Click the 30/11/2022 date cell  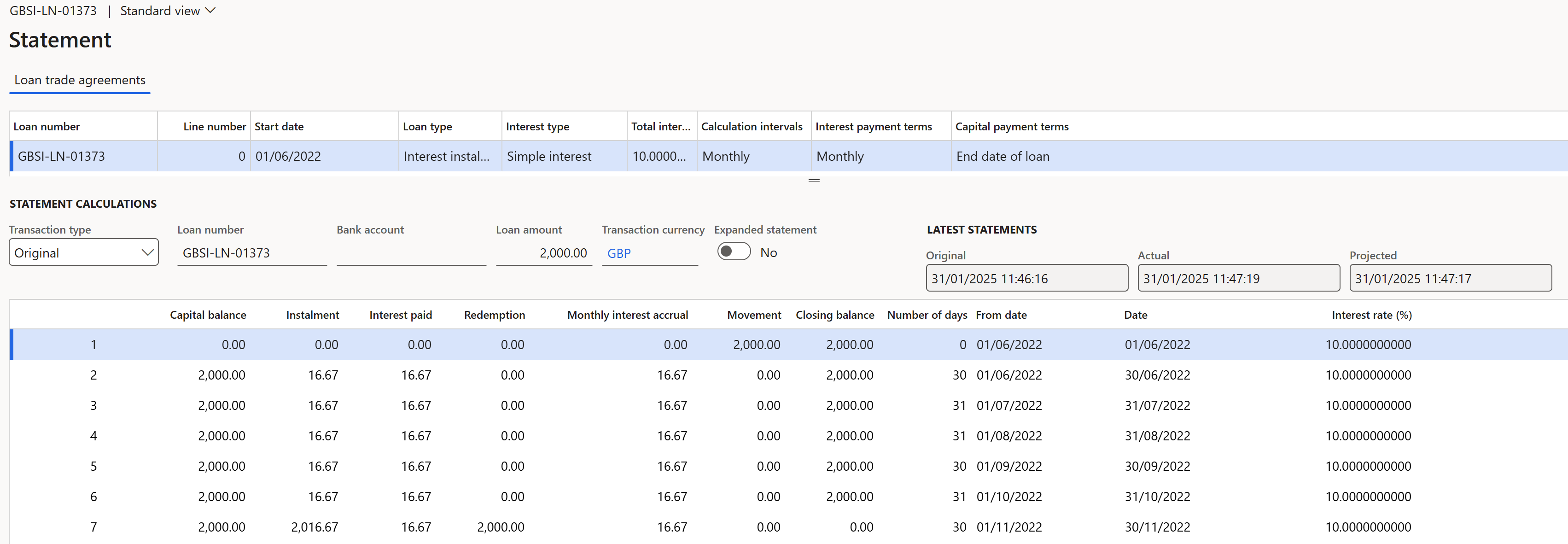tap(1157, 527)
